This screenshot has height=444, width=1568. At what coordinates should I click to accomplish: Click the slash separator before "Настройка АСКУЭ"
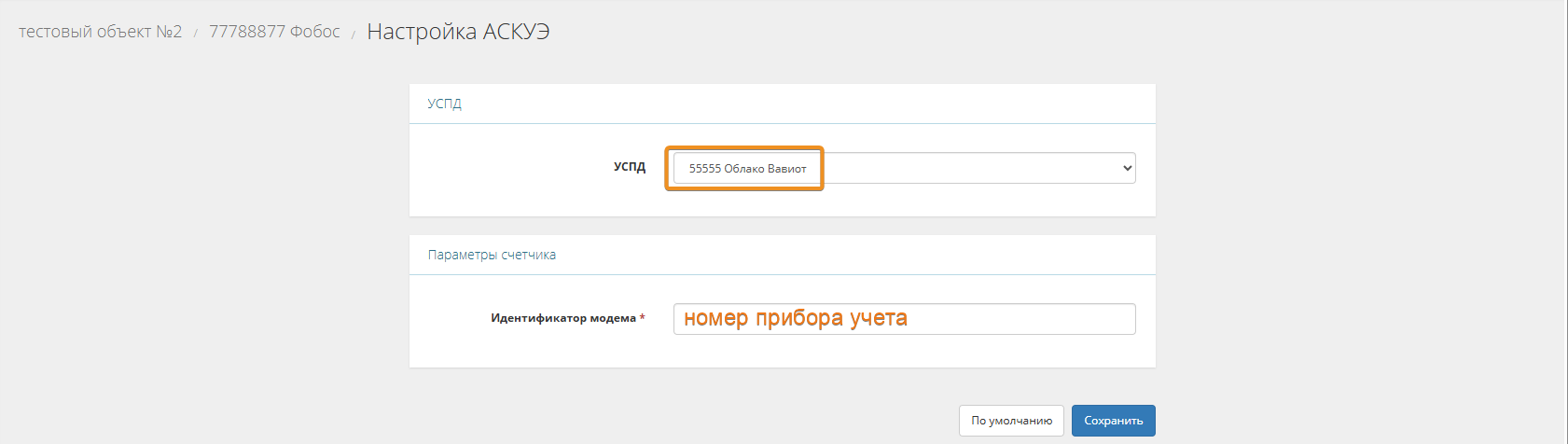pyautogui.click(x=354, y=35)
